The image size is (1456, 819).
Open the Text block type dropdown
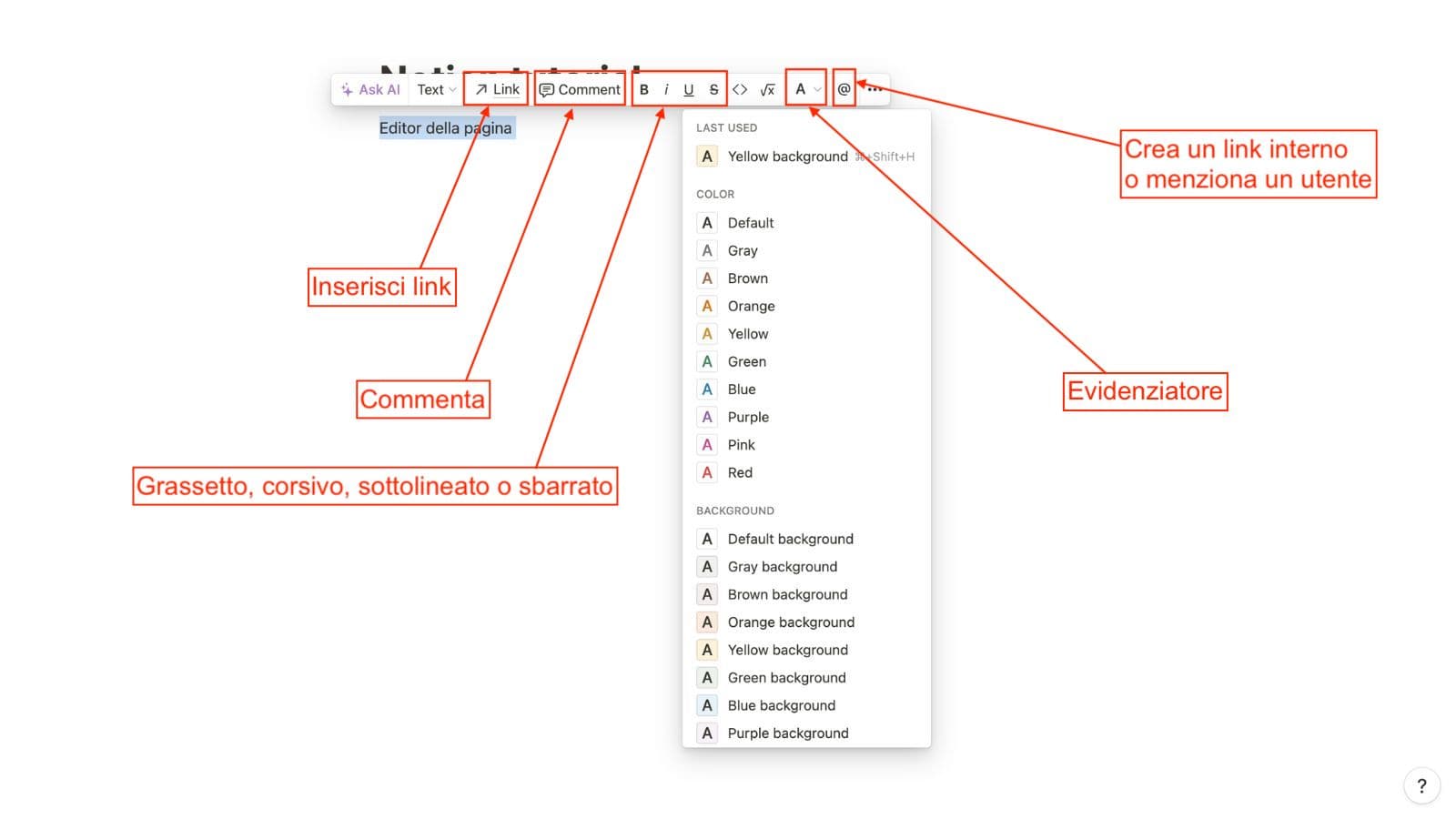[x=435, y=89]
